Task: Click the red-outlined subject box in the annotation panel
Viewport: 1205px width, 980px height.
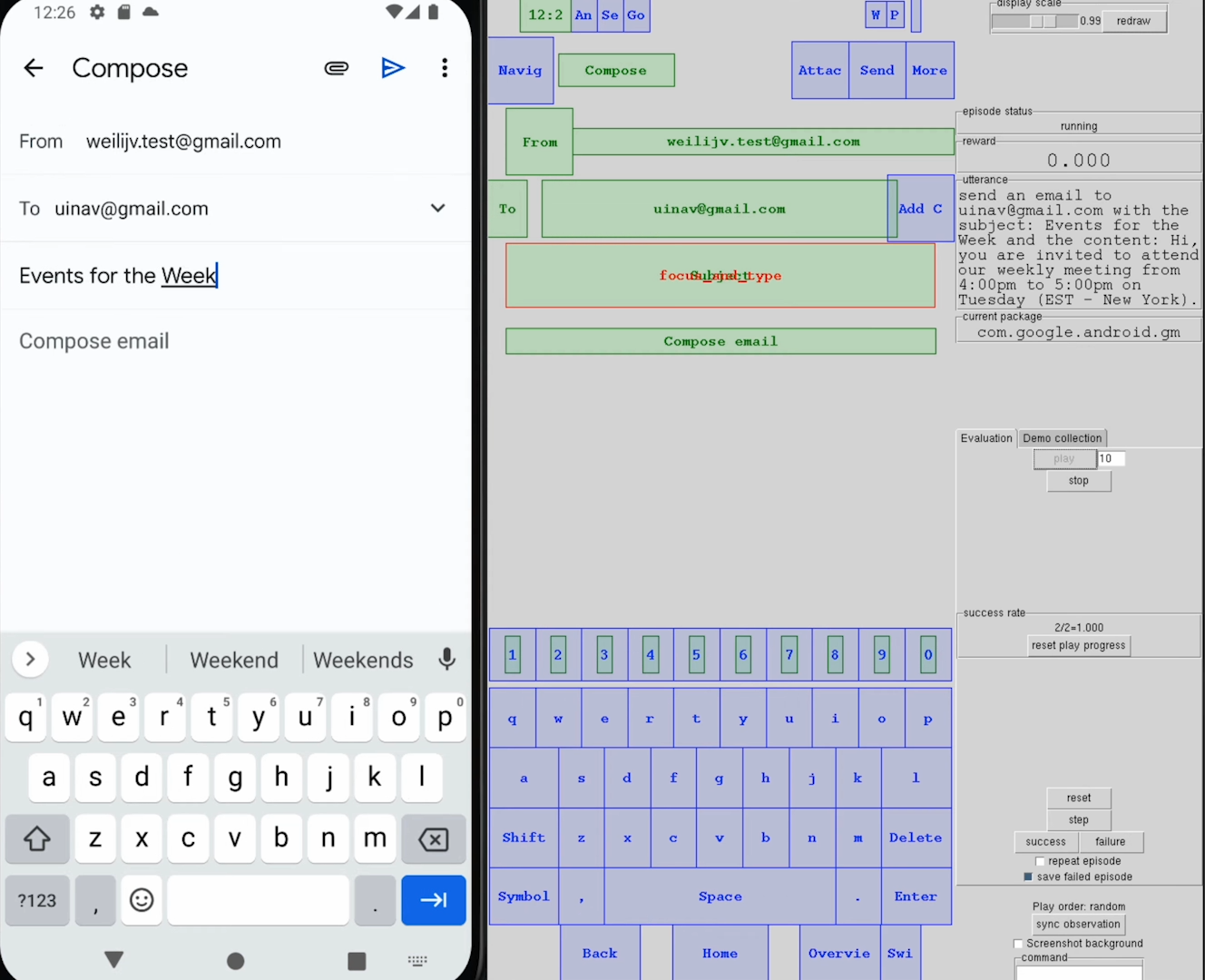Action: (x=720, y=276)
